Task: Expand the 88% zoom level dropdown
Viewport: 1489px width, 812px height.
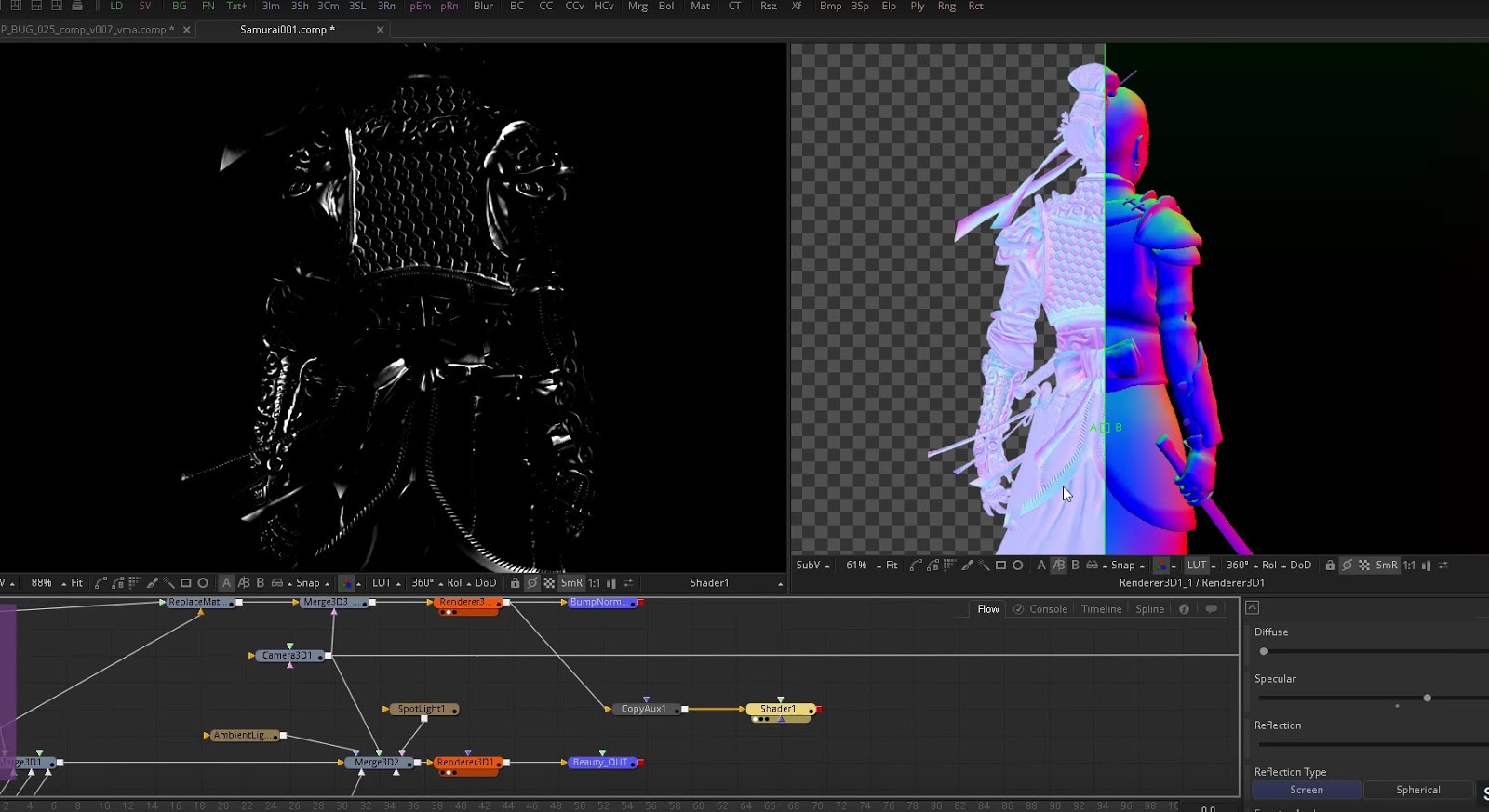Action: click(47, 583)
